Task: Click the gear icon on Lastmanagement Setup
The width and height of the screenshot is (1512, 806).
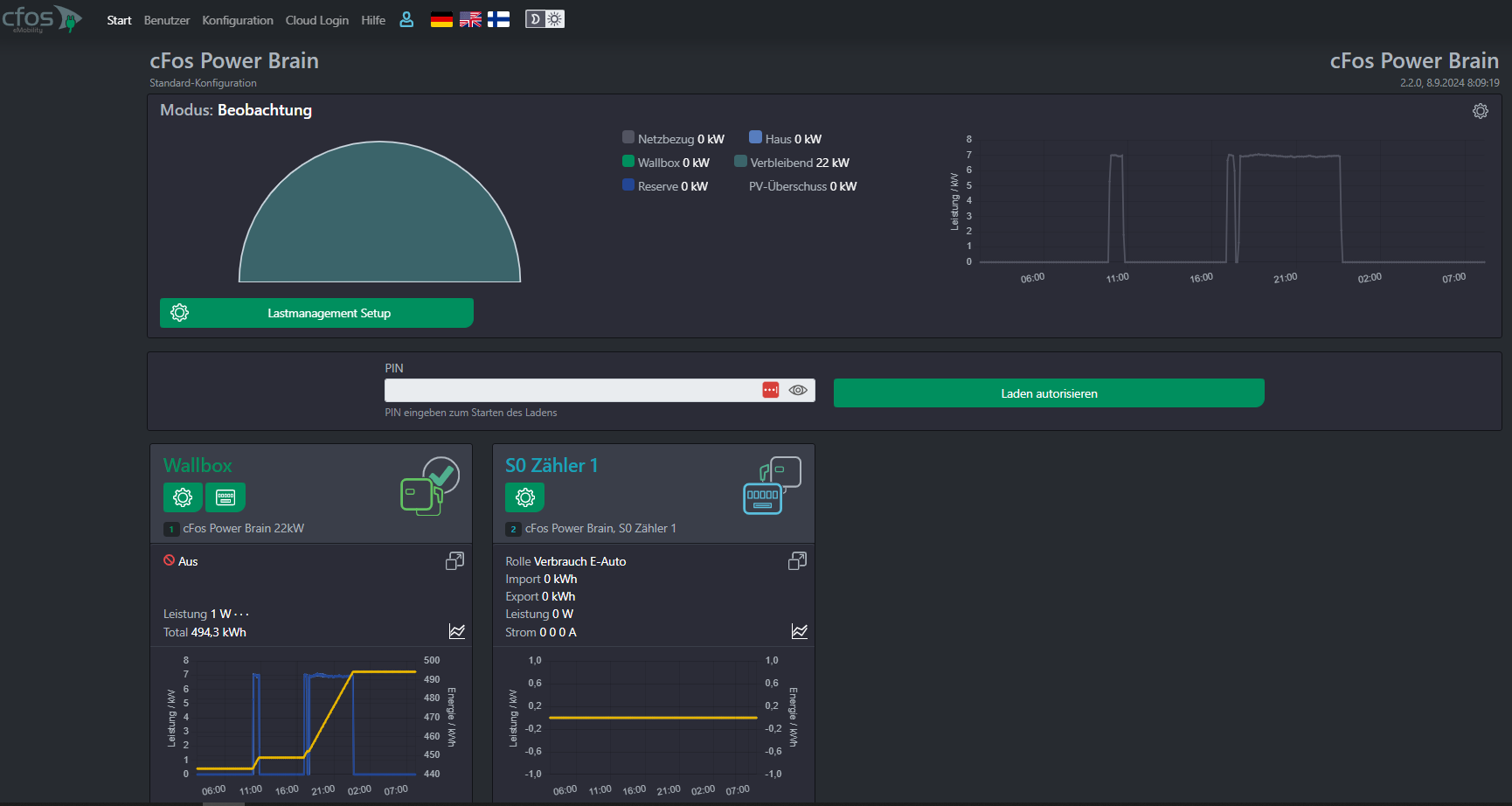Action: click(180, 313)
